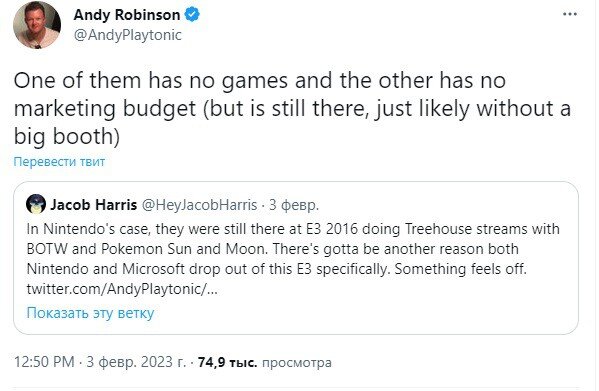Viewport: 599px width, 391px height.
Task: Click the word 'просмотра' in view stats
Action: pos(297,362)
